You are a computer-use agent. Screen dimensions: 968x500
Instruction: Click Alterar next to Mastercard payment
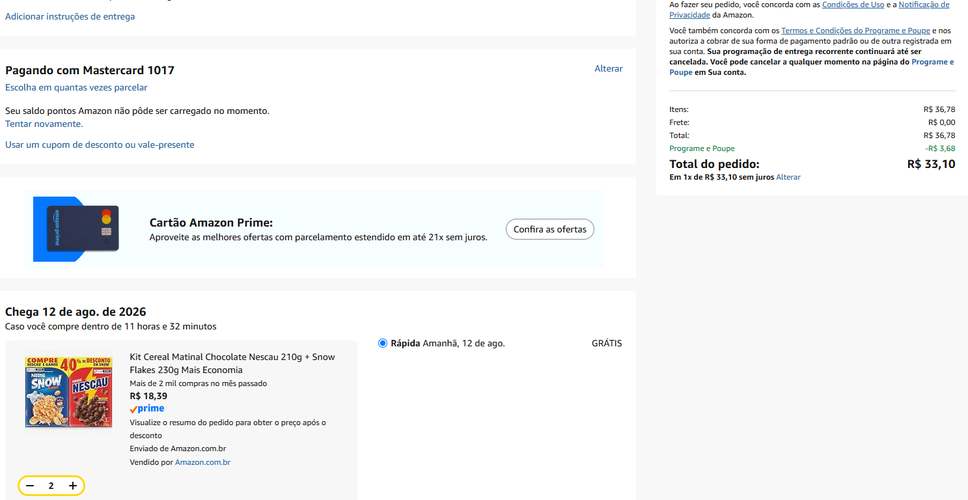608,69
